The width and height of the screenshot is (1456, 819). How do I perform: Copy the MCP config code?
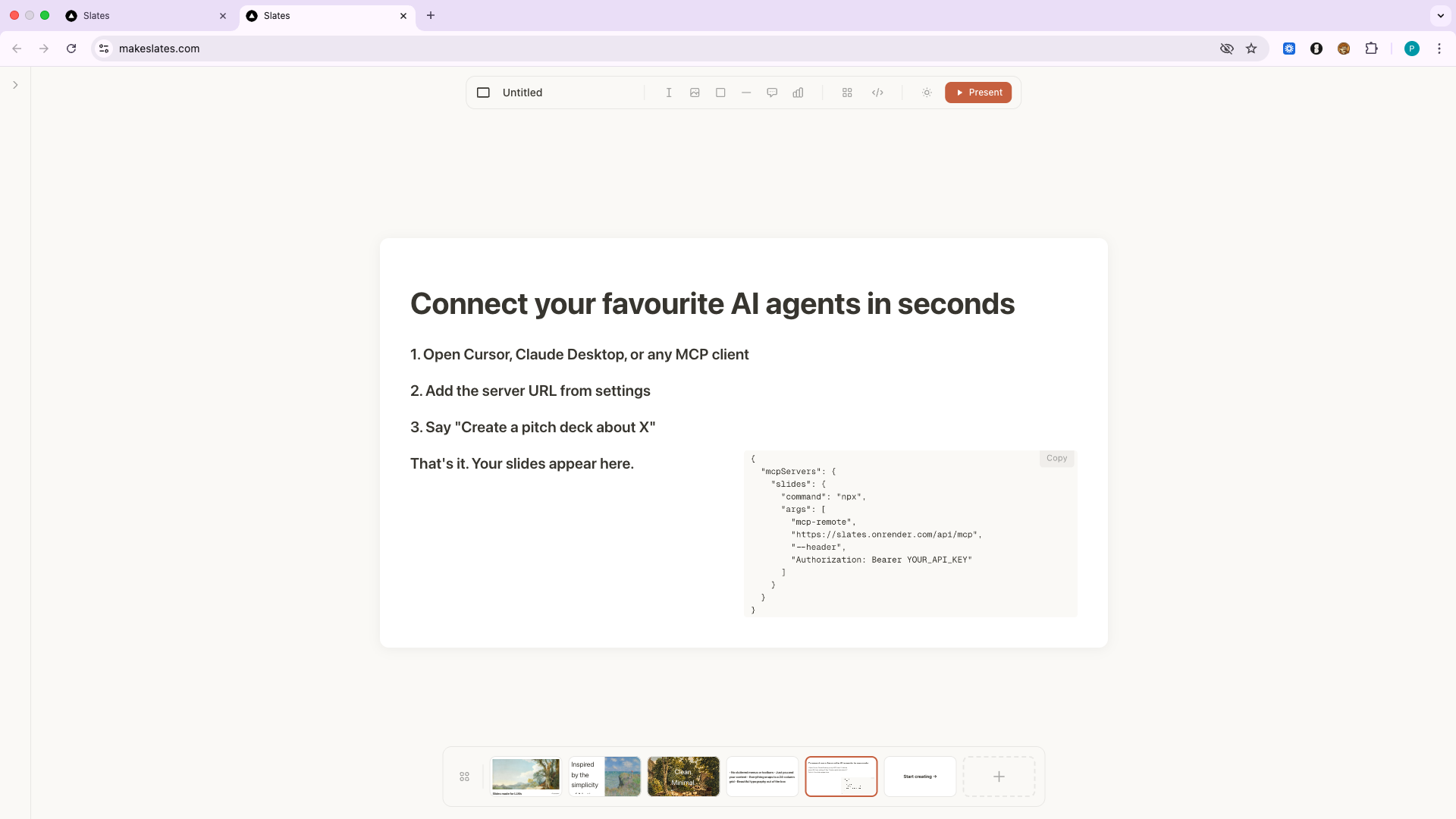click(x=1056, y=458)
